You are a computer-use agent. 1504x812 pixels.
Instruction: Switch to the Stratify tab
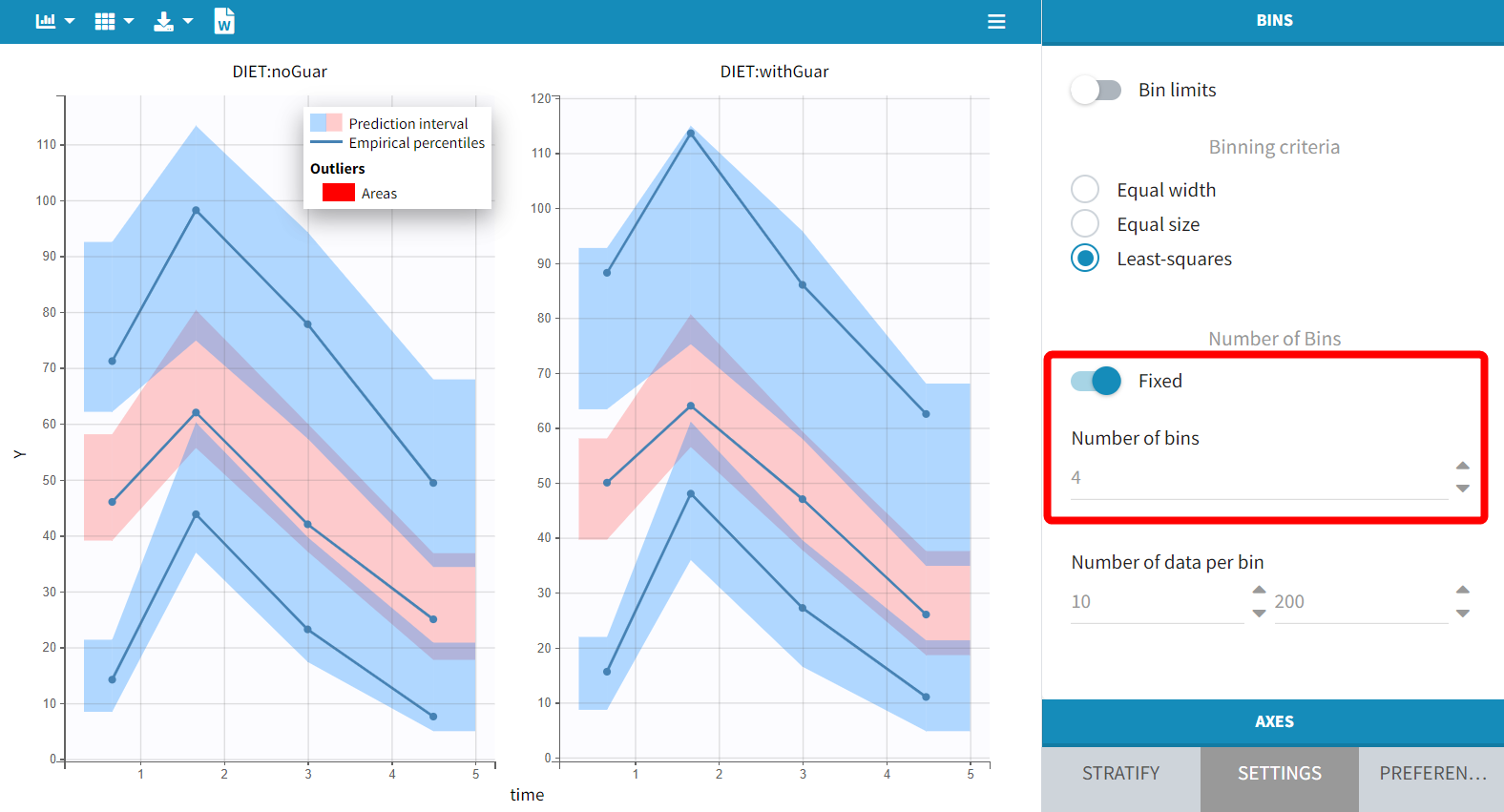pyautogui.click(x=1120, y=773)
